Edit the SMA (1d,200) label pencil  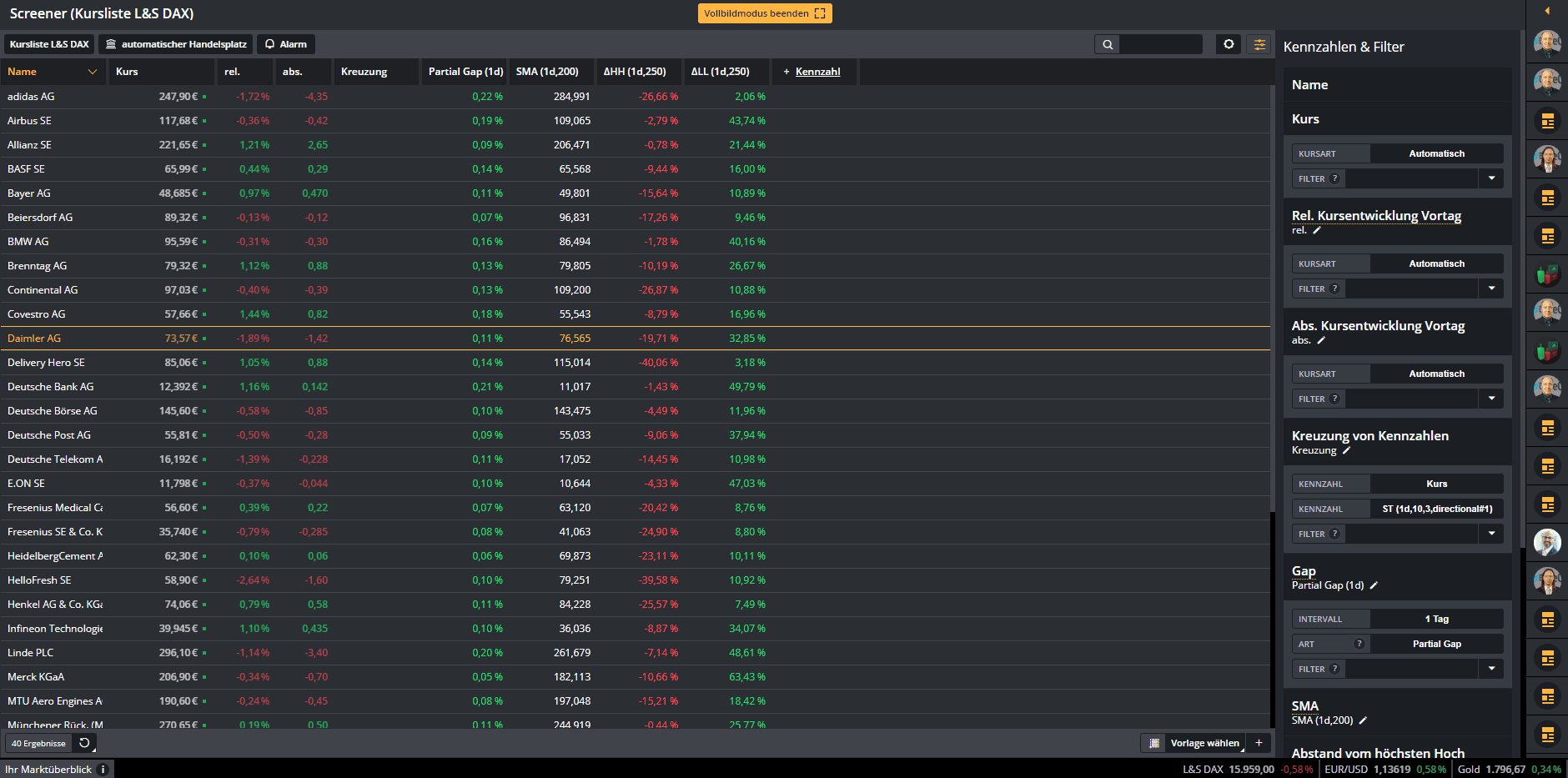pos(1363,720)
